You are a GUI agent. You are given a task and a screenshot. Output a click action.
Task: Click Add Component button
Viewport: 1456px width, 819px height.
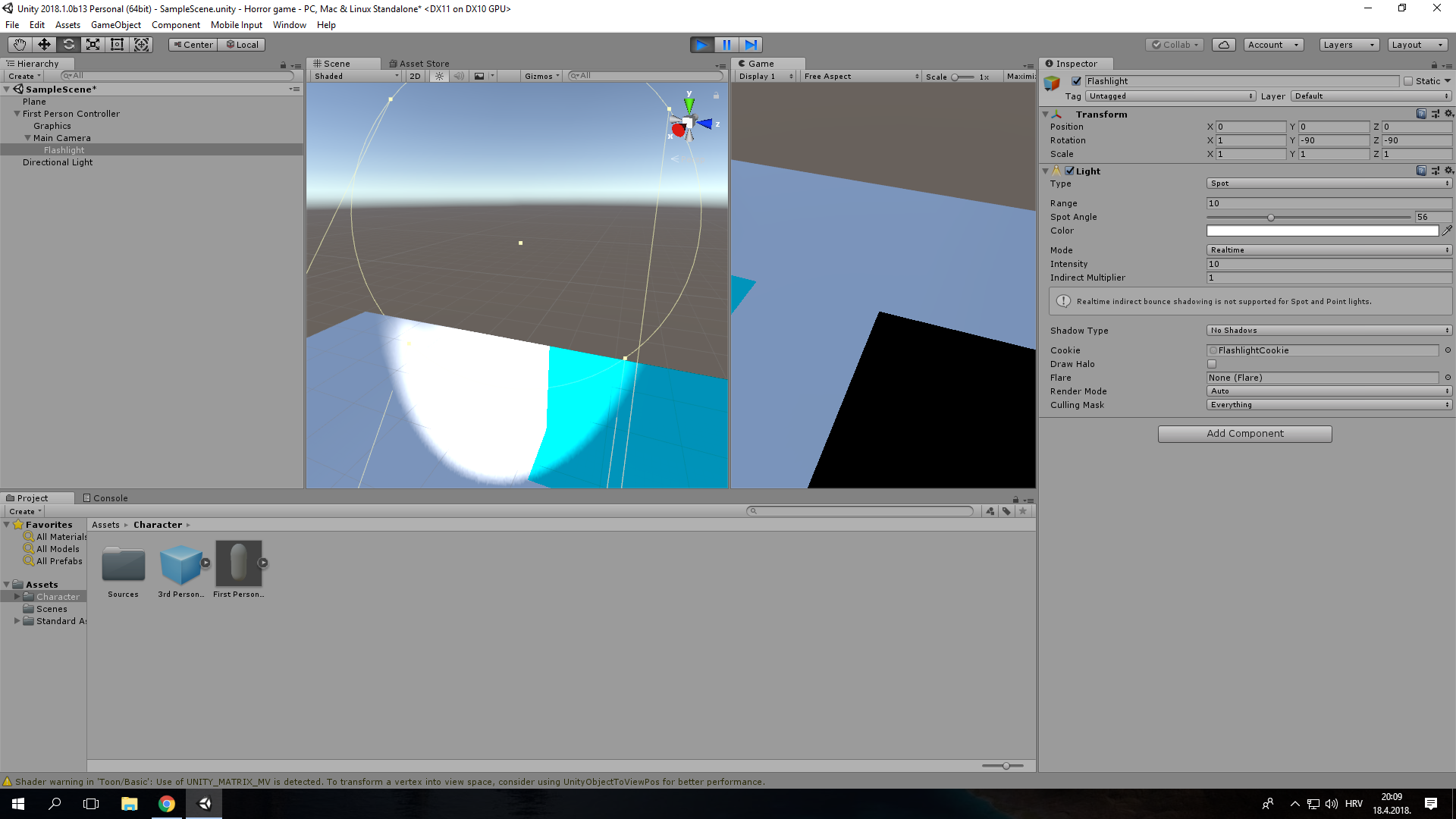click(1244, 434)
